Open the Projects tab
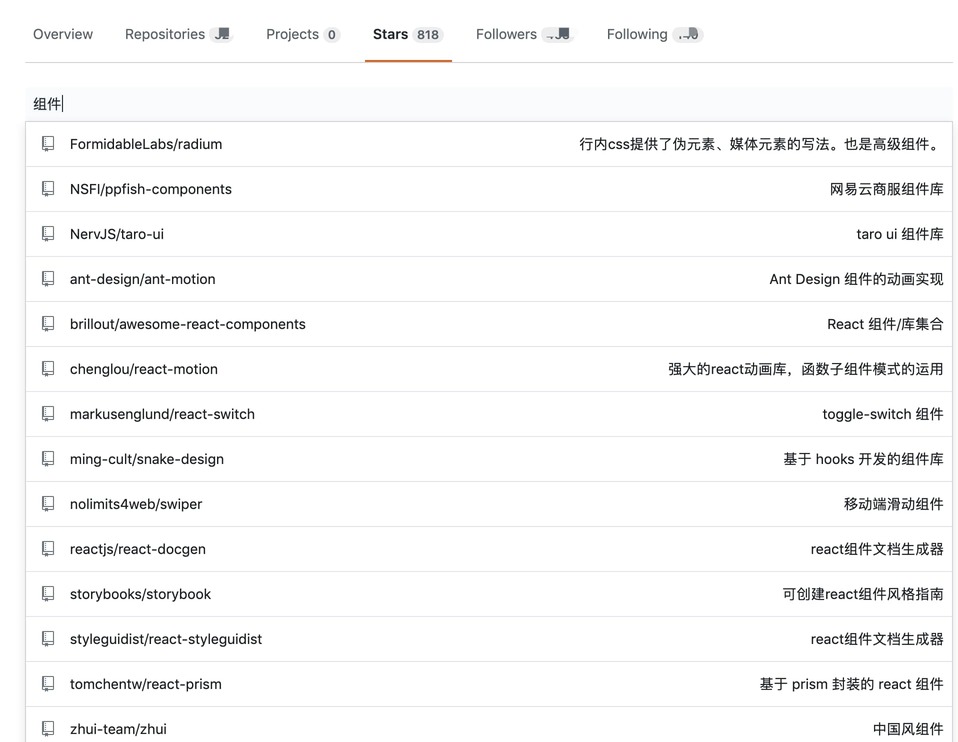 tap(303, 34)
